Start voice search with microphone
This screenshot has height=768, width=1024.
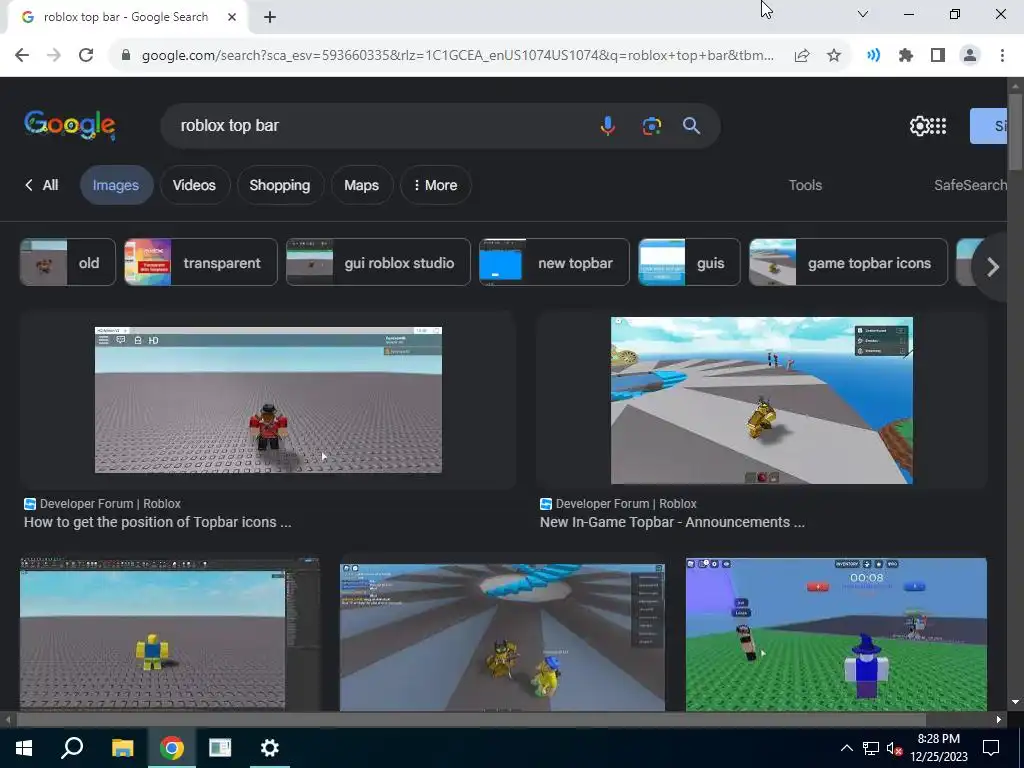607,125
